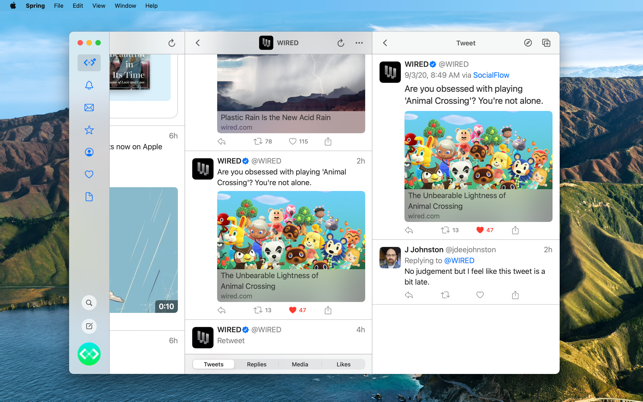Share the Plastic Rain tweet

point(328,142)
